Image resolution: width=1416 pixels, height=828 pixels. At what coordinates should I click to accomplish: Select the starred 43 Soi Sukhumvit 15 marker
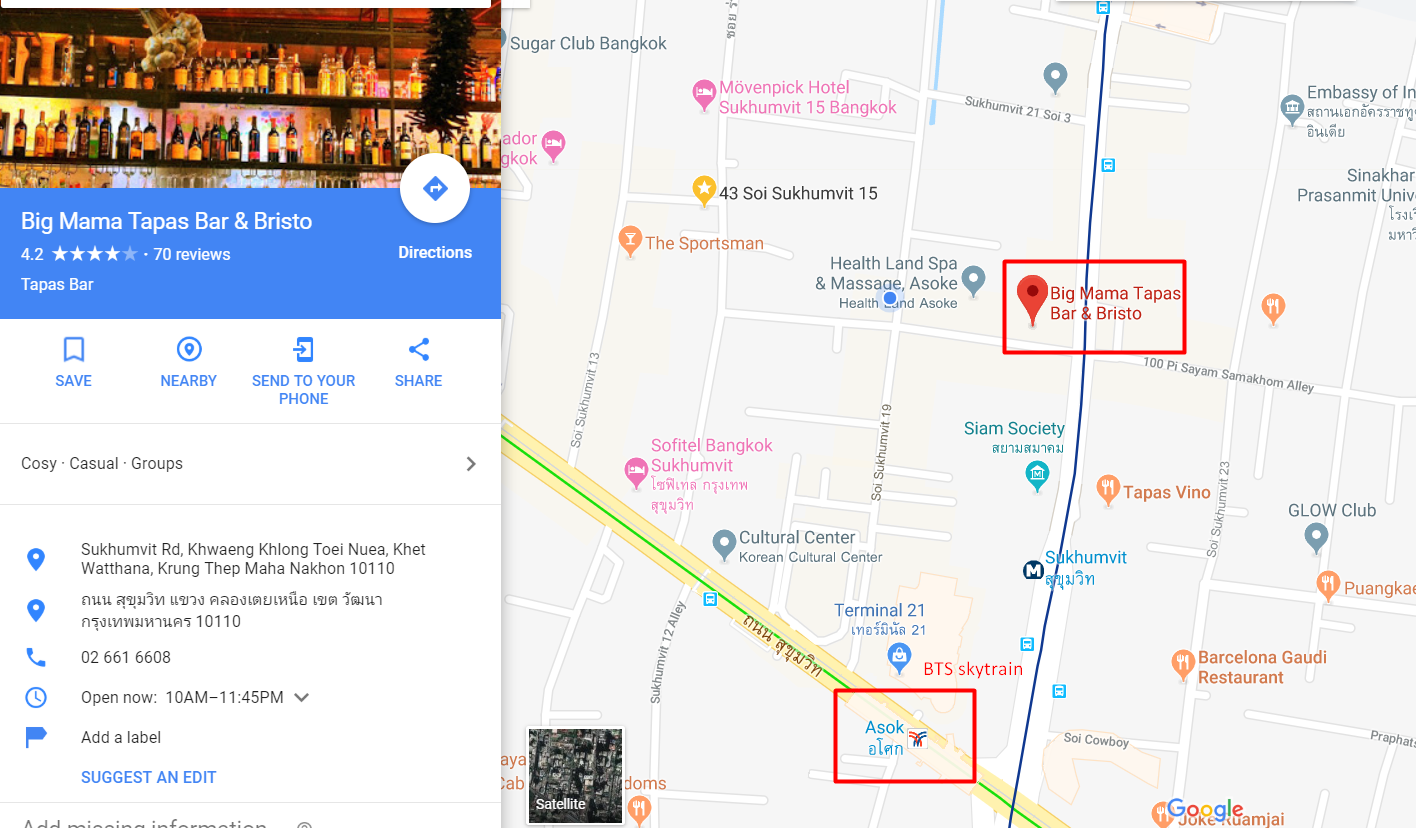click(705, 190)
